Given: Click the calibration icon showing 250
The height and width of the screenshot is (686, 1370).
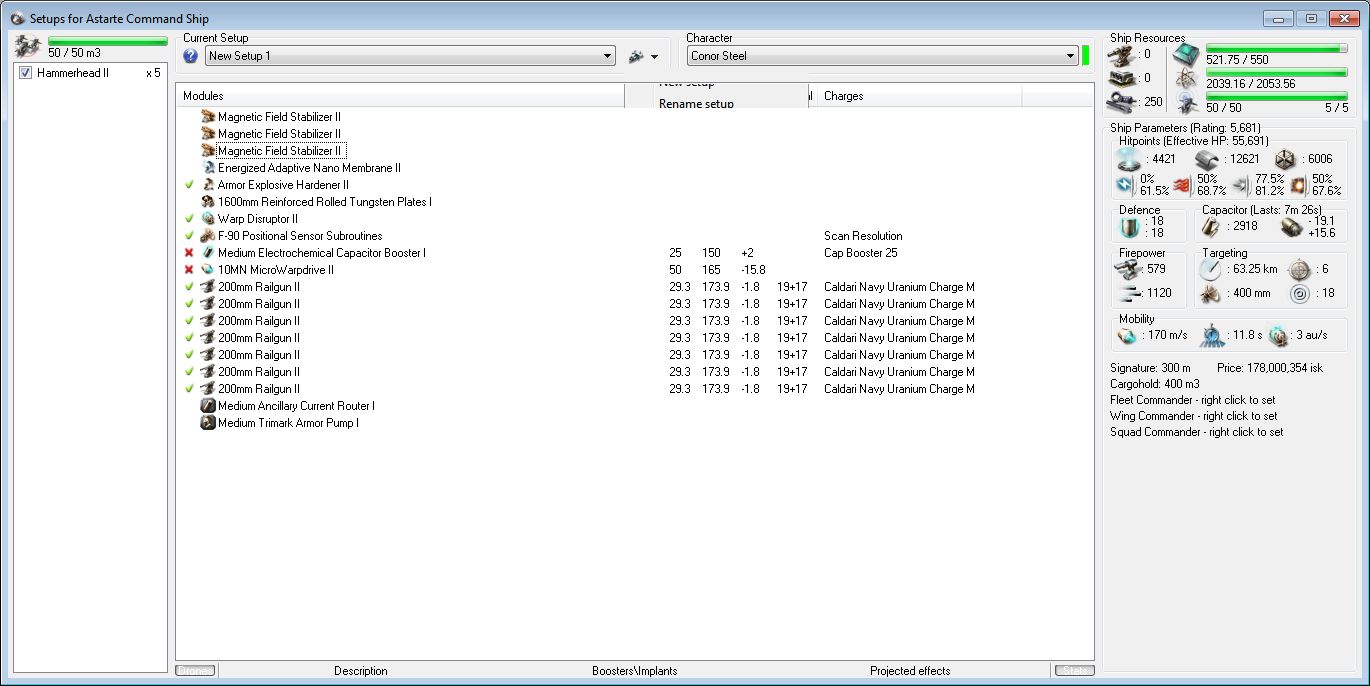Looking at the screenshot, I should click(1121, 101).
